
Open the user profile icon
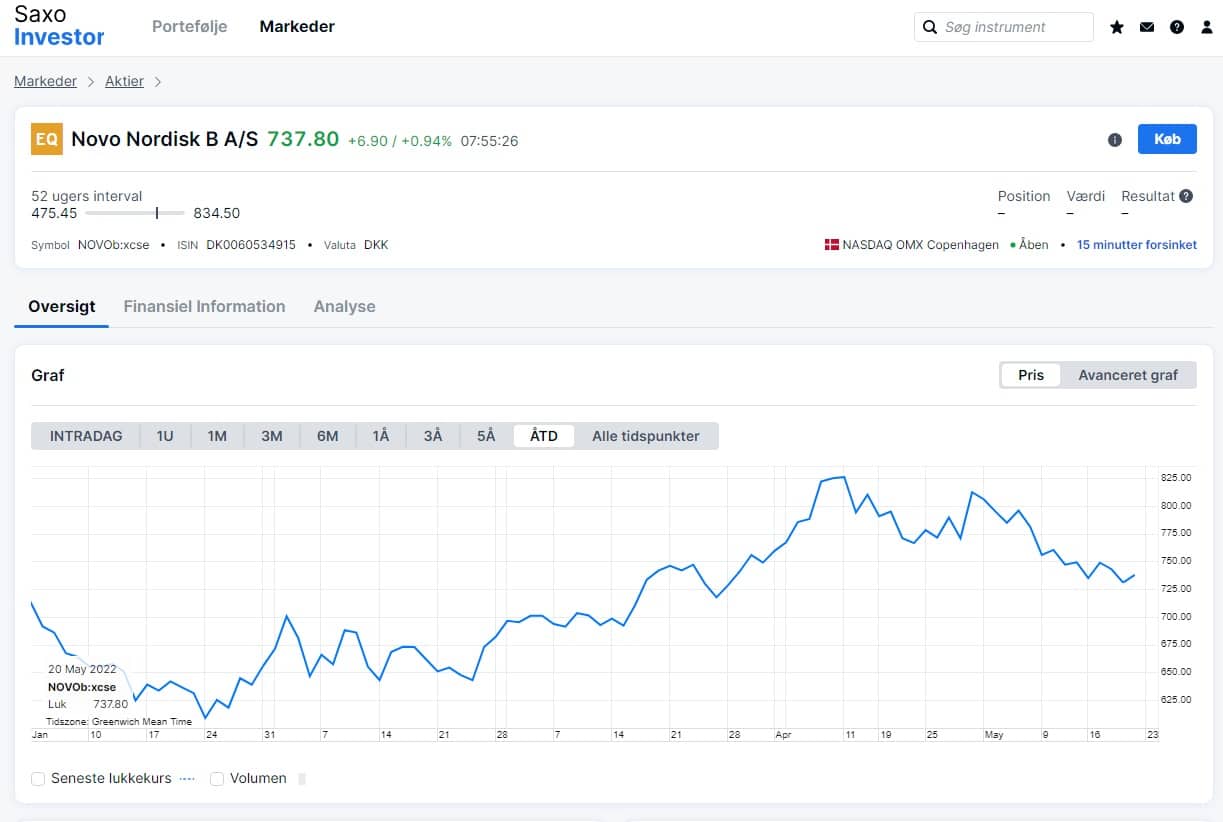click(1206, 27)
